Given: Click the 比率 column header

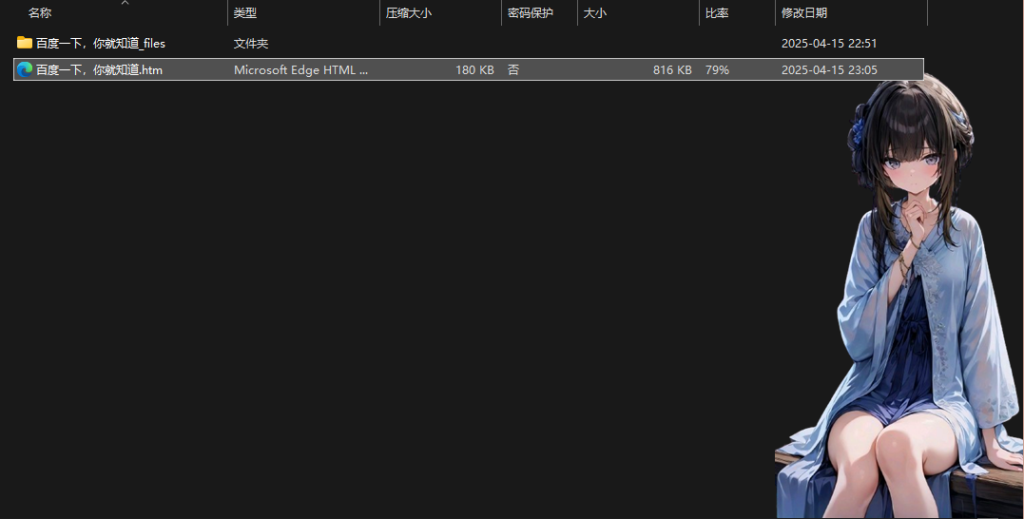Looking at the screenshot, I should (717, 14).
